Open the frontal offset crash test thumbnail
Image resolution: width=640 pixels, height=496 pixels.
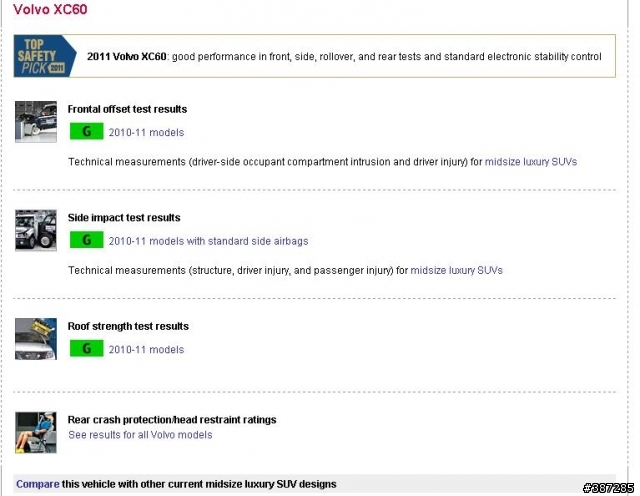[36, 122]
